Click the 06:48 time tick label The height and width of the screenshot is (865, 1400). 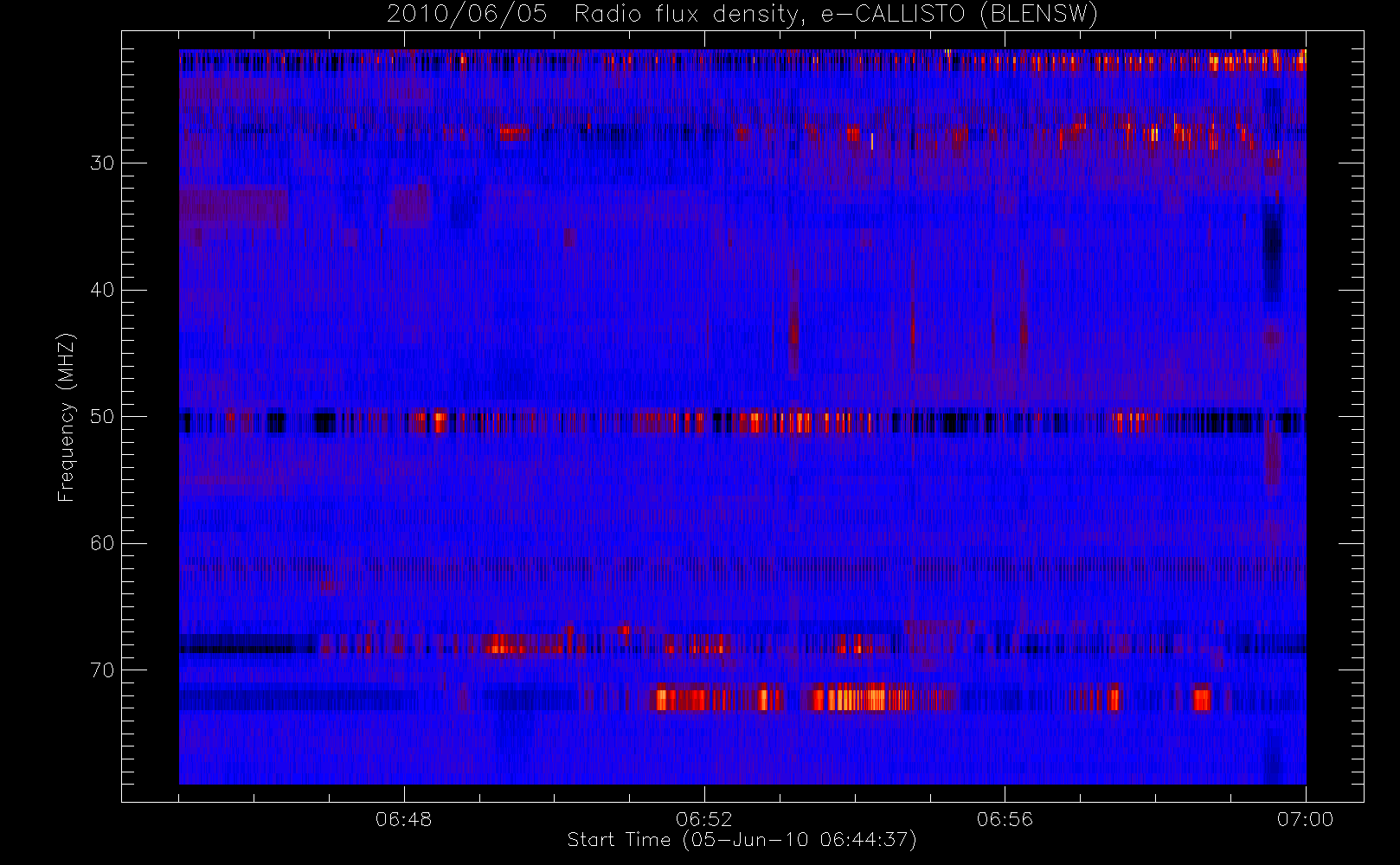click(404, 819)
